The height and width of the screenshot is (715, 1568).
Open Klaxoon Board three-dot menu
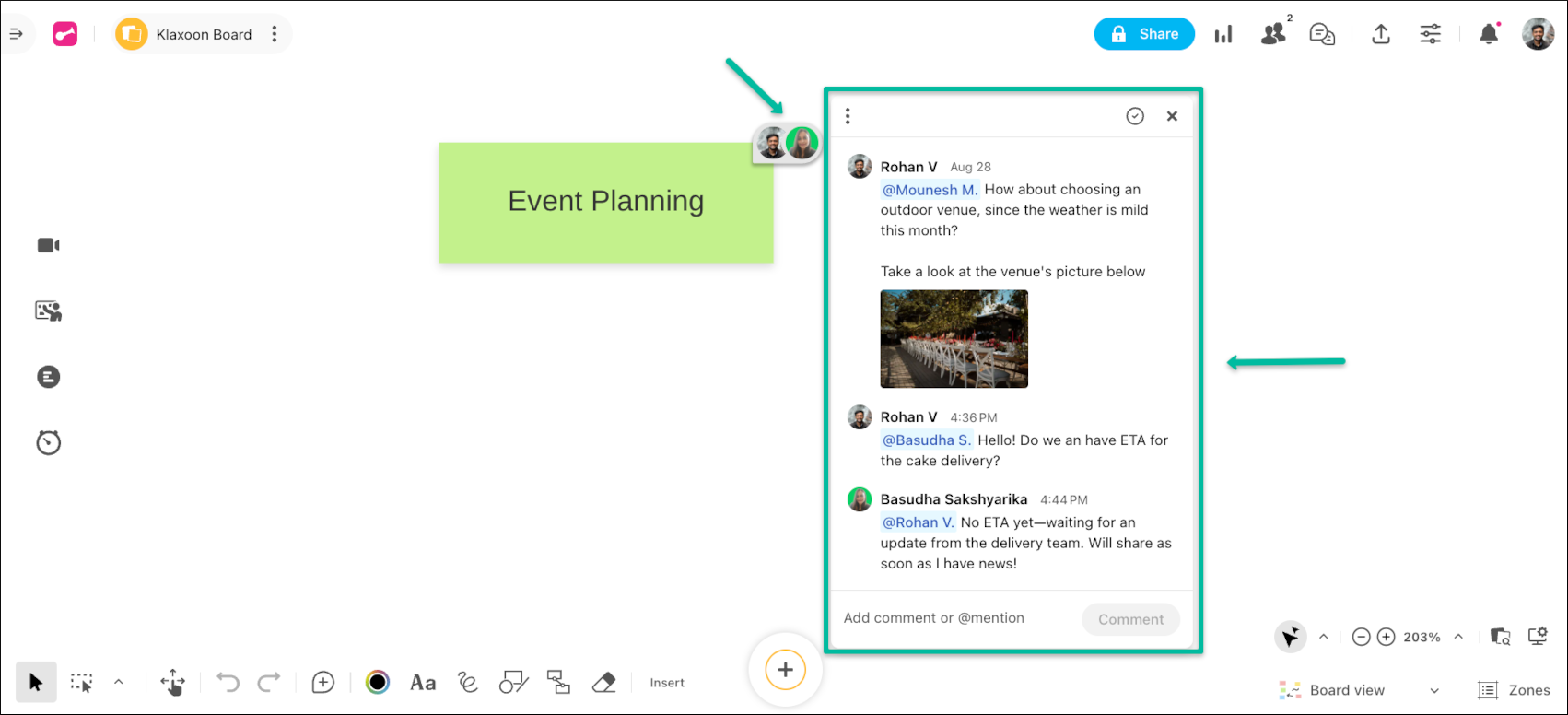[x=274, y=34]
